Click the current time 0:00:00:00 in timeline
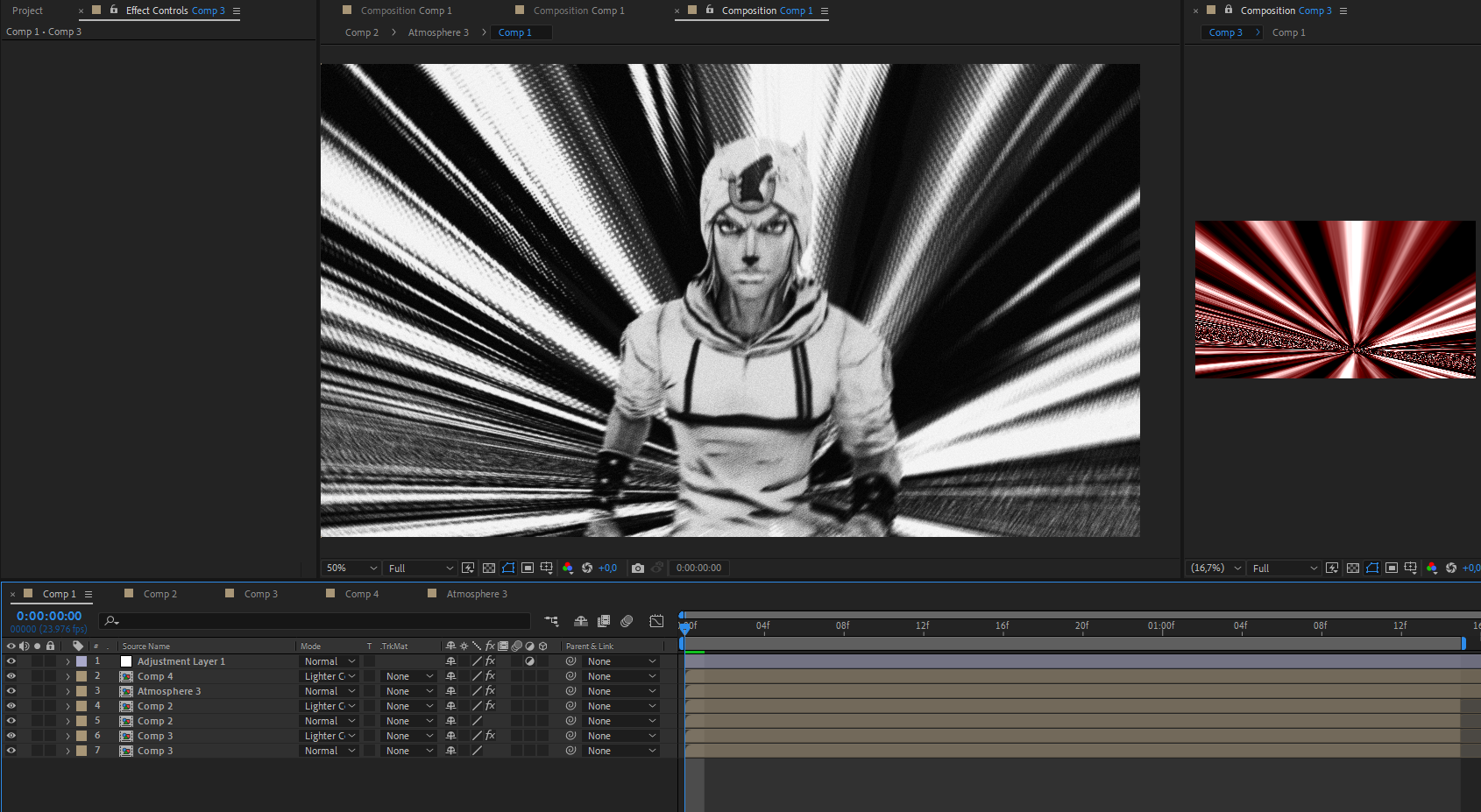Image resolution: width=1481 pixels, height=812 pixels. pos(49,616)
